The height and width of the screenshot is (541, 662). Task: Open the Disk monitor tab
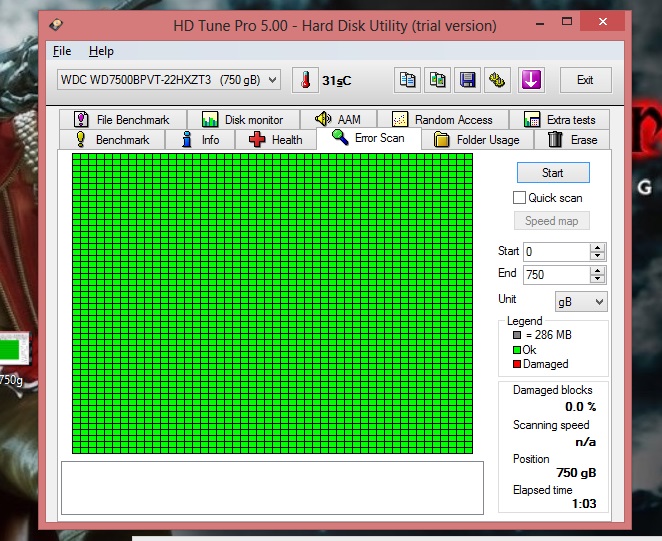coord(242,120)
